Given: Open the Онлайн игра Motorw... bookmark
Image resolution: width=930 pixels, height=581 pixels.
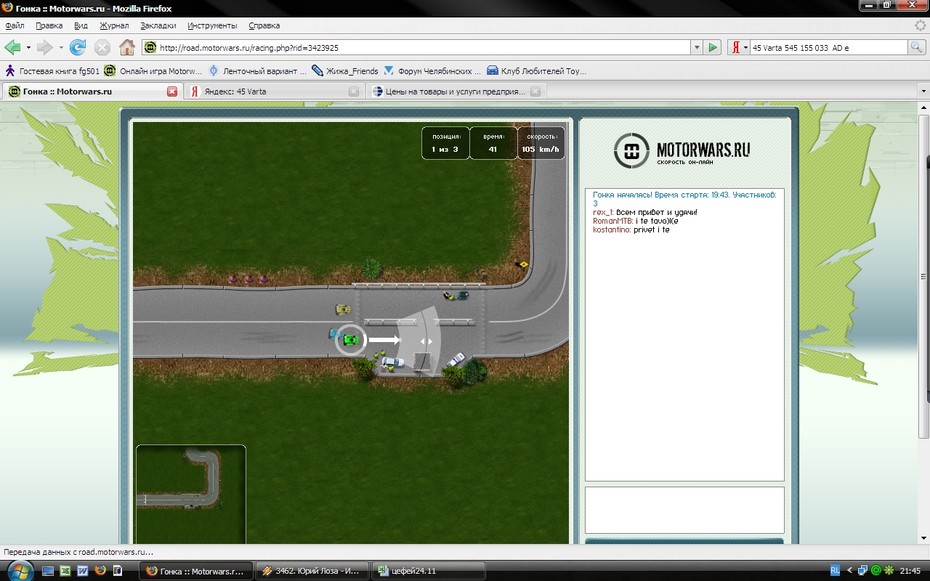Looking at the screenshot, I should coord(154,71).
